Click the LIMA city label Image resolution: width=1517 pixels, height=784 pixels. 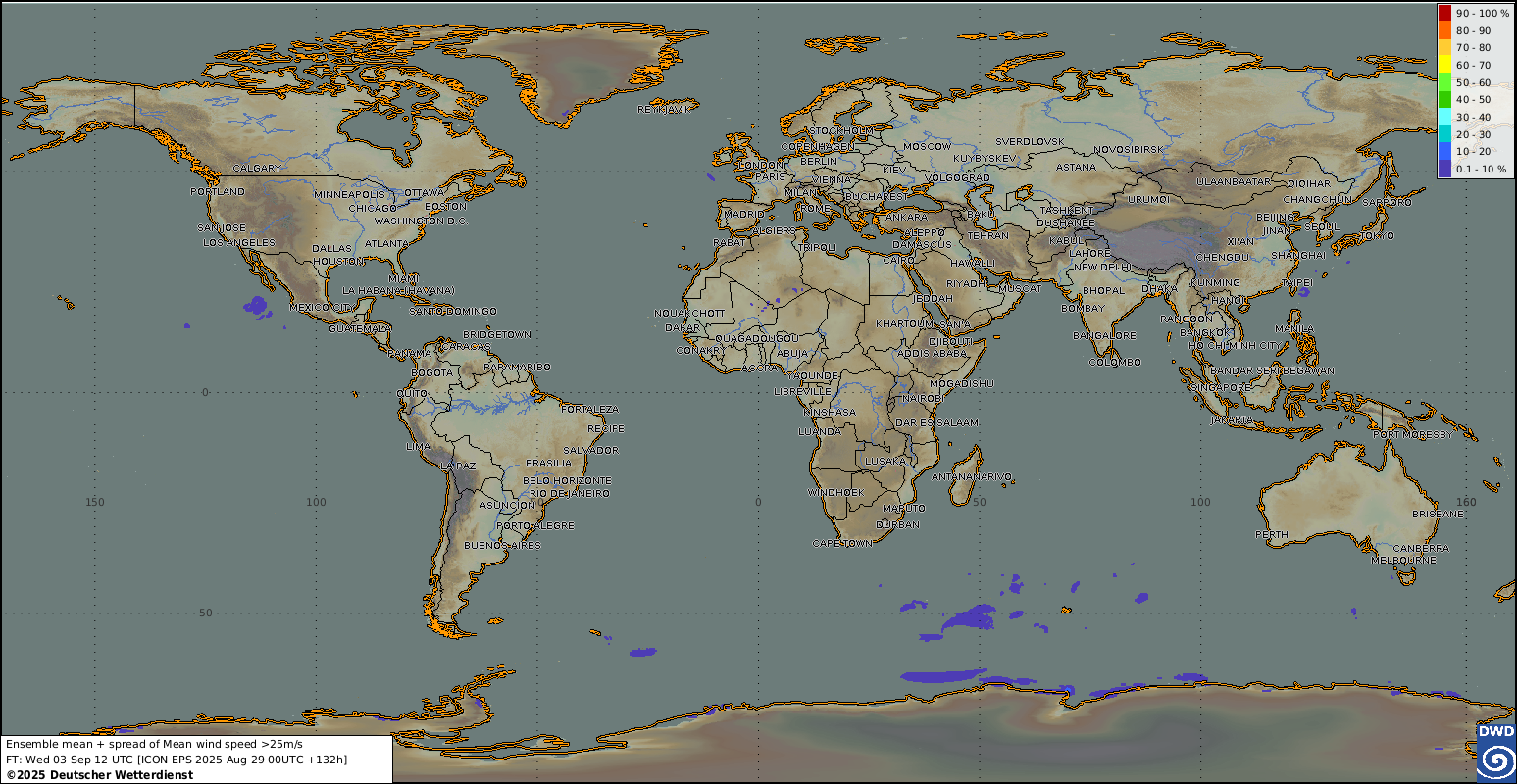[418, 446]
